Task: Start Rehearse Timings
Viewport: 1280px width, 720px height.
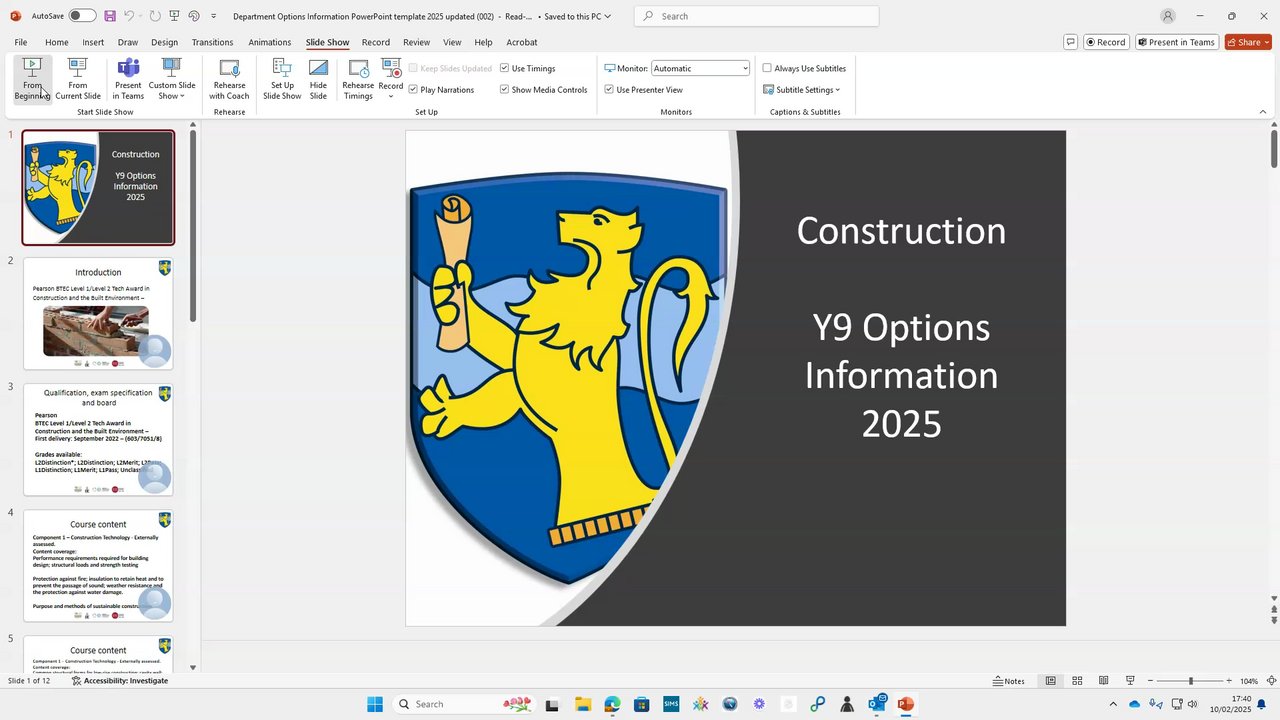Action: pyautogui.click(x=358, y=79)
